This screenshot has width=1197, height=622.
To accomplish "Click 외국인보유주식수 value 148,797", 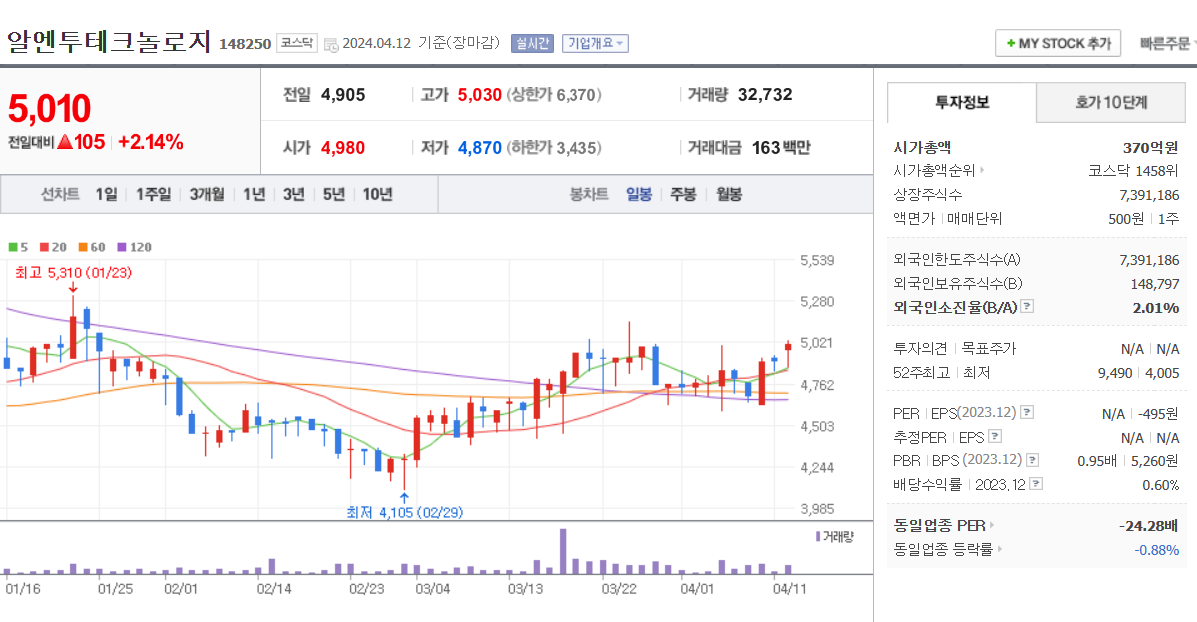I will [x=1155, y=284].
